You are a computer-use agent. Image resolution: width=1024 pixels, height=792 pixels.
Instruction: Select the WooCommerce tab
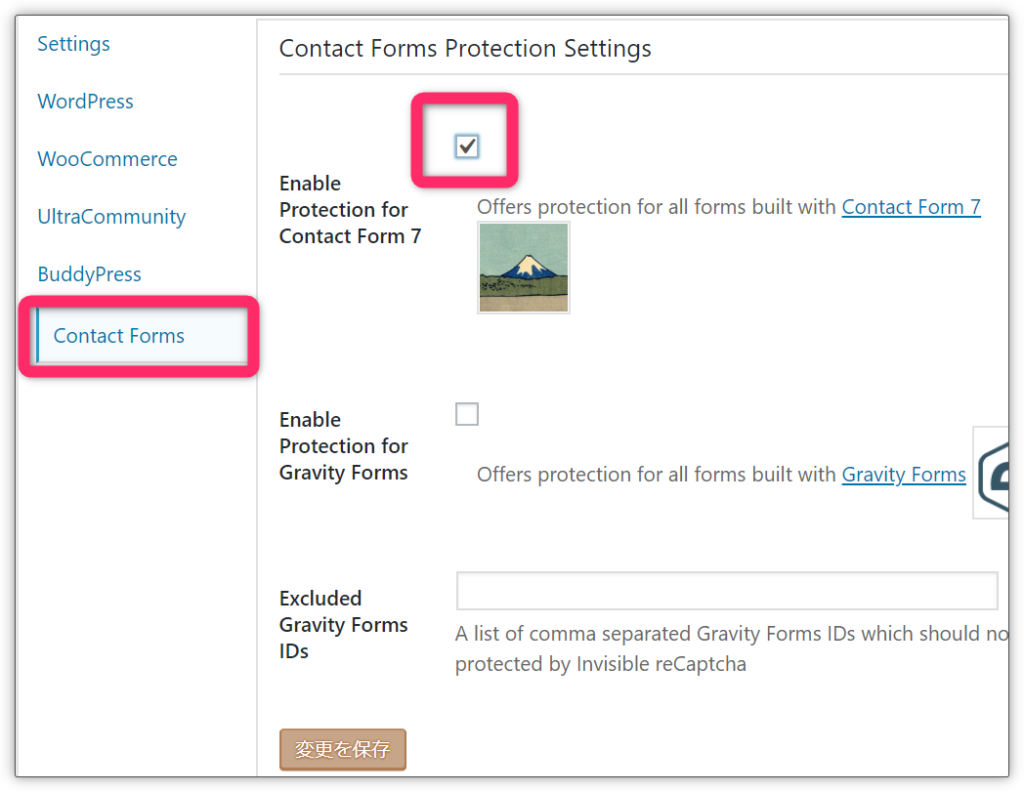click(107, 159)
